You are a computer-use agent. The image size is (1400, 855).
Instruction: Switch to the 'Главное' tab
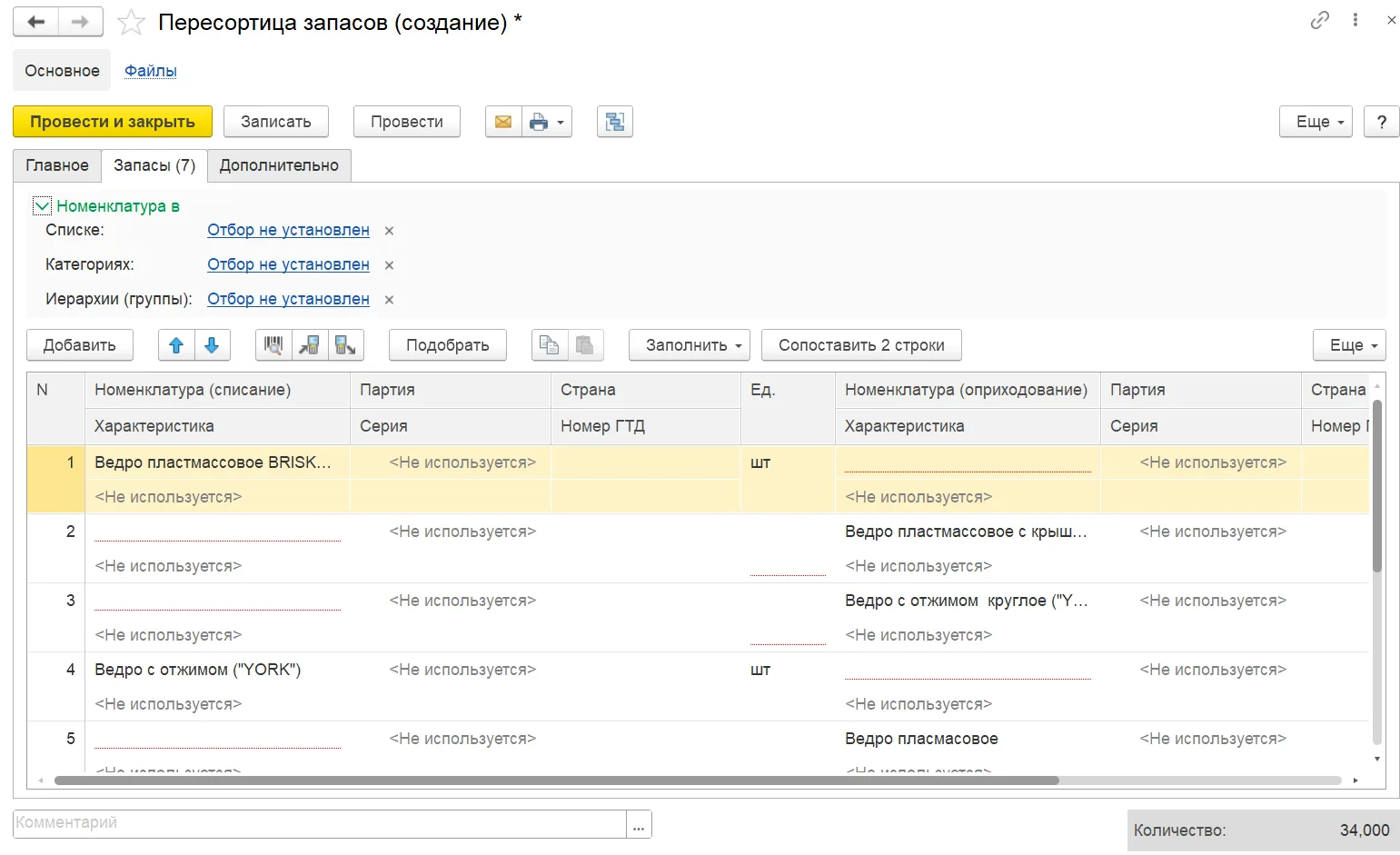tap(57, 165)
